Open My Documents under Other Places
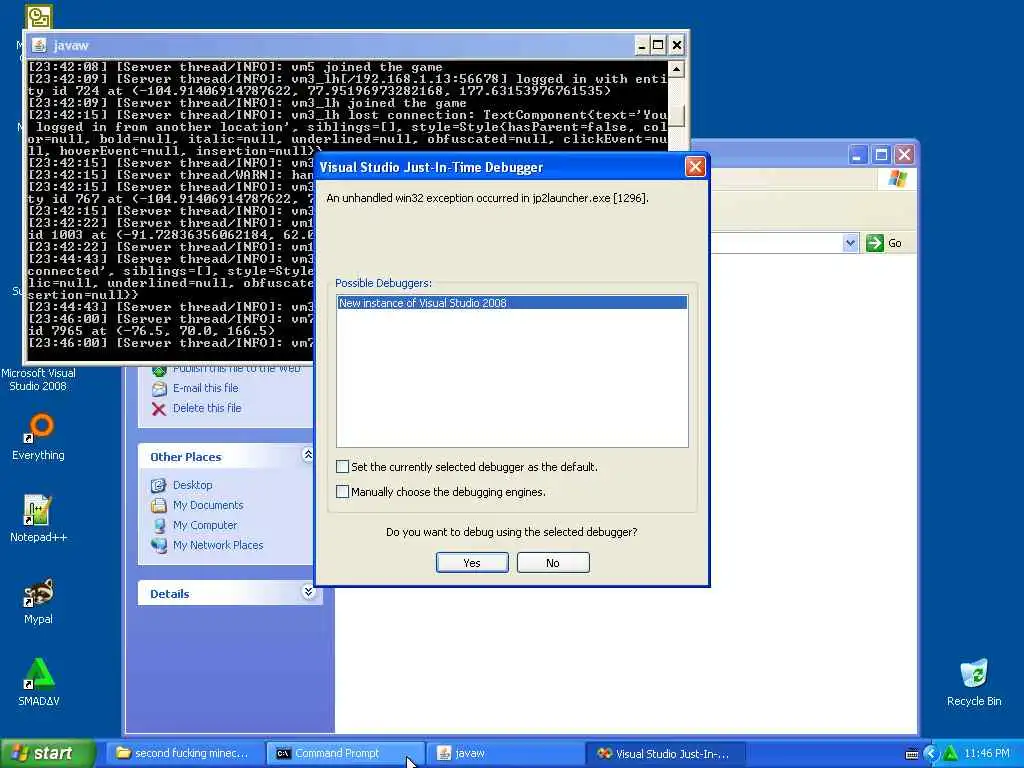Image resolution: width=1024 pixels, height=768 pixels. 208,505
